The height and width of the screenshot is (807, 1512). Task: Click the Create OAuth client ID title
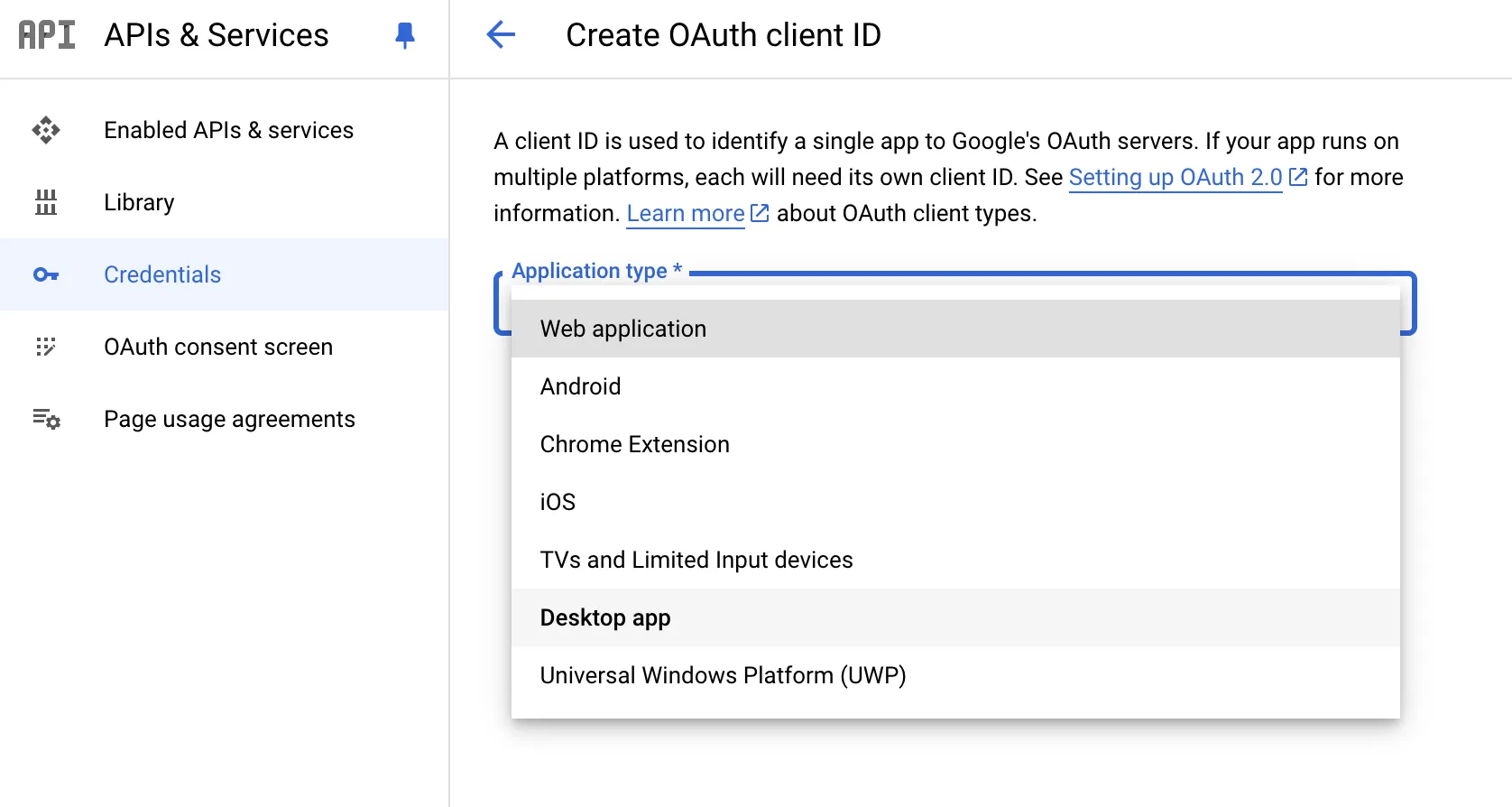click(x=724, y=35)
